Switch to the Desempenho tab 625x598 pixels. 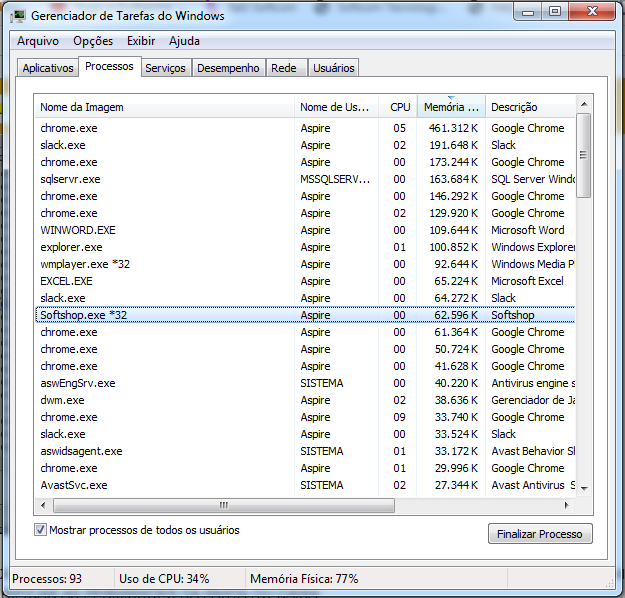tap(228, 68)
